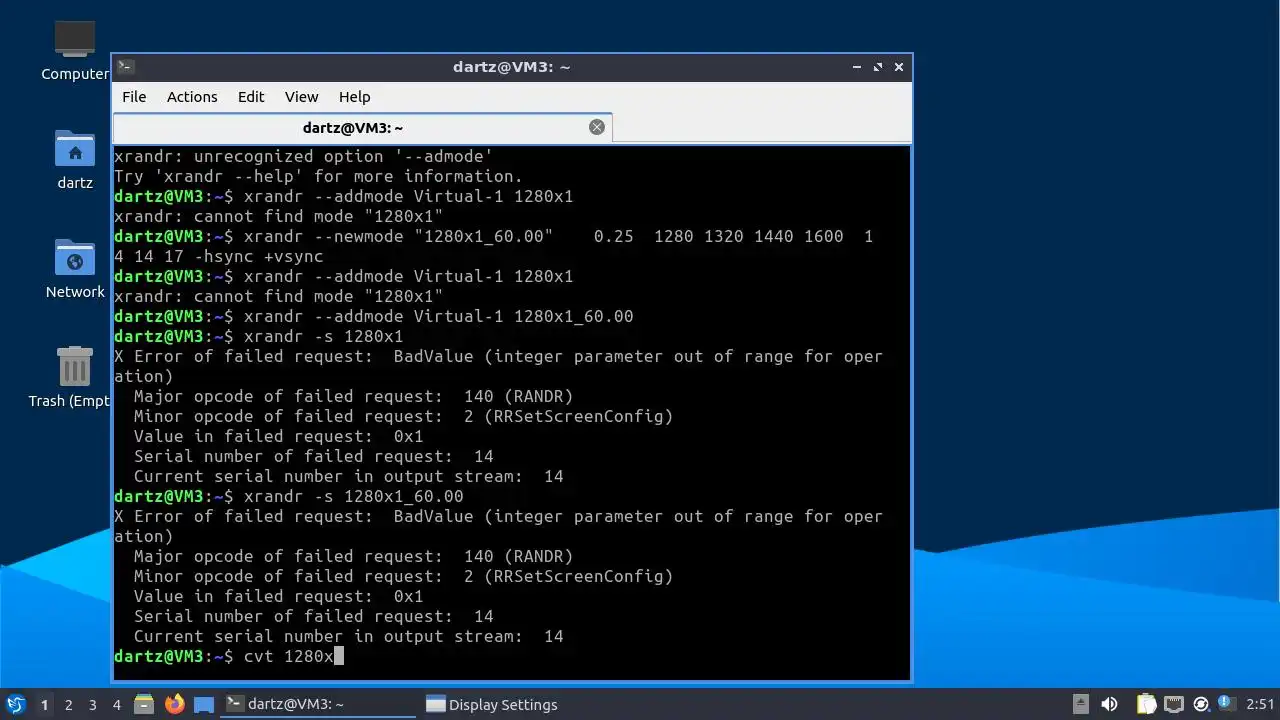Maximize the terminal window

click(x=878, y=67)
